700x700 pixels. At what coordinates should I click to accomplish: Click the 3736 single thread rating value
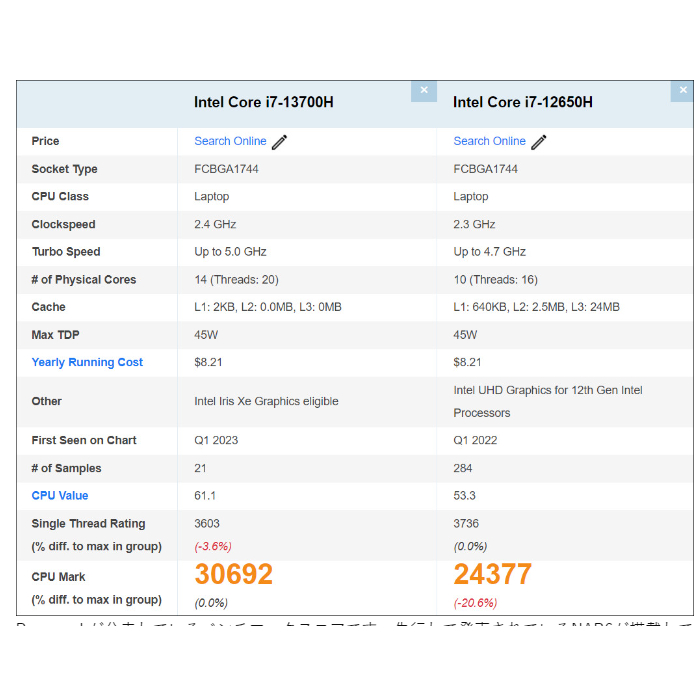[x=466, y=523]
